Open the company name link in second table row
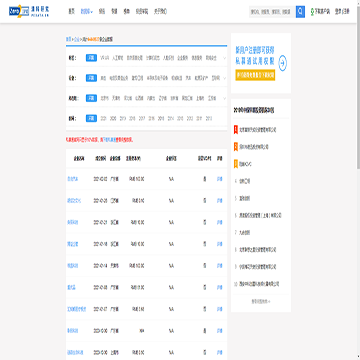The height and width of the screenshot is (360, 360). 74,201
